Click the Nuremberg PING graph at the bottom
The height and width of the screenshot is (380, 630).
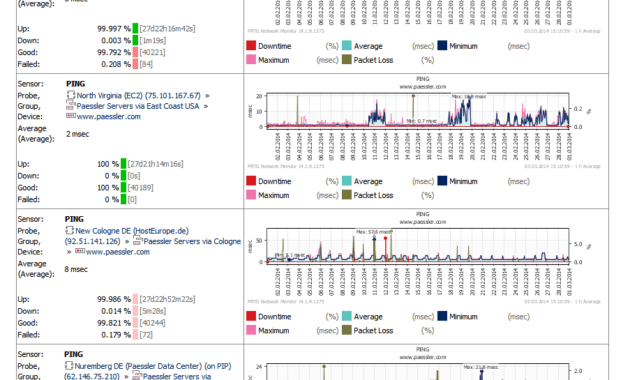(x=418, y=372)
